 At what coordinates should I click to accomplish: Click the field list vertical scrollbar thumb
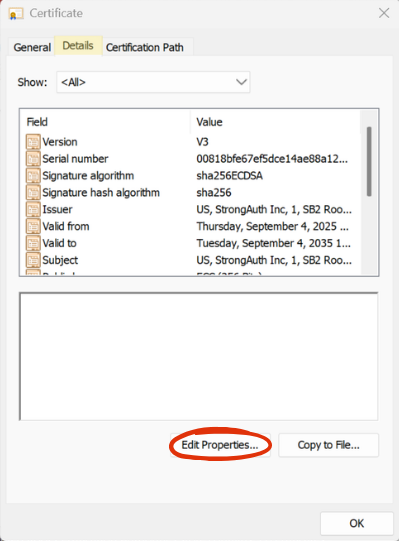tap(369, 161)
